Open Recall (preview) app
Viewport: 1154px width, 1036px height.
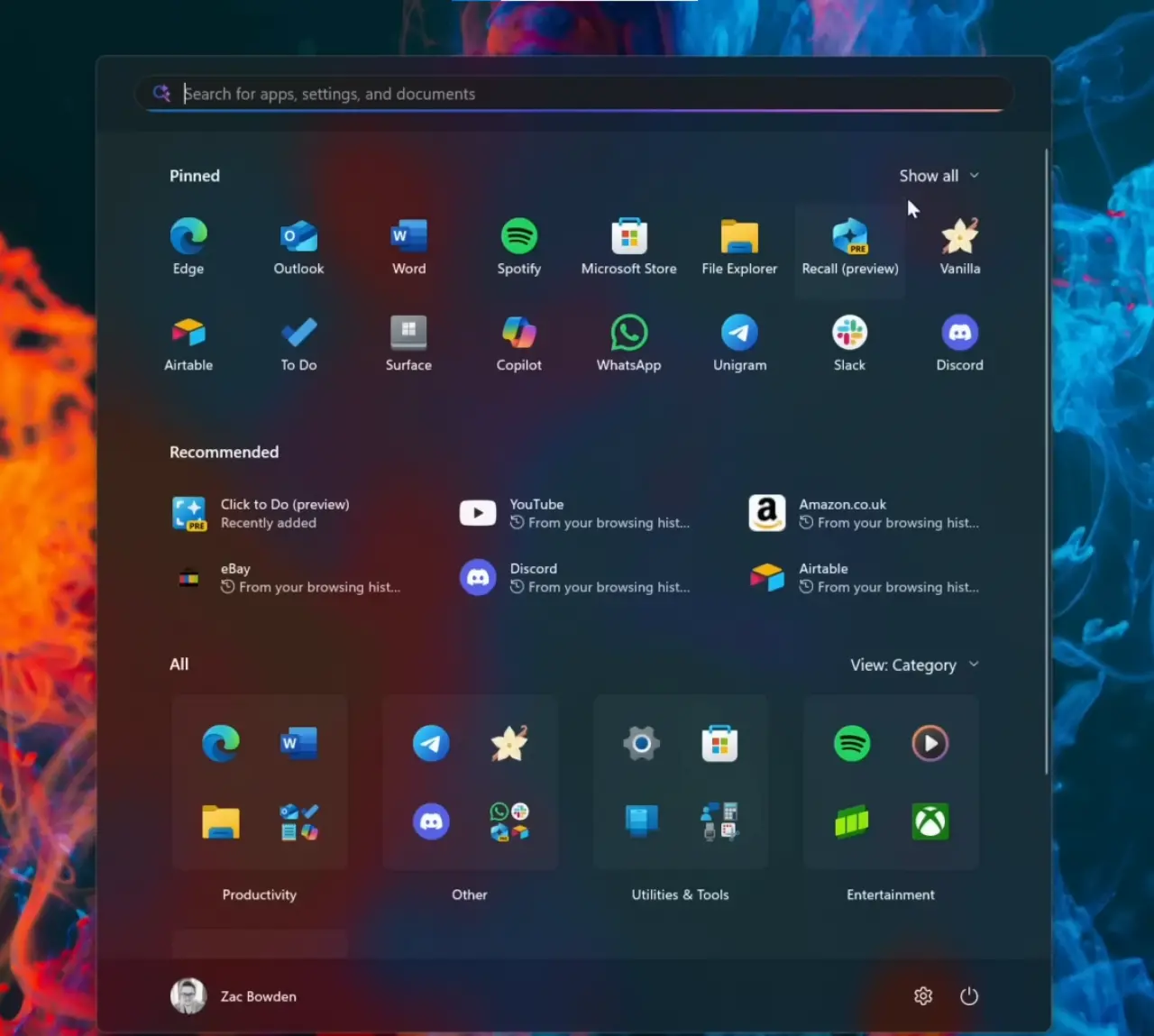pyautogui.click(x=849, y=246)
